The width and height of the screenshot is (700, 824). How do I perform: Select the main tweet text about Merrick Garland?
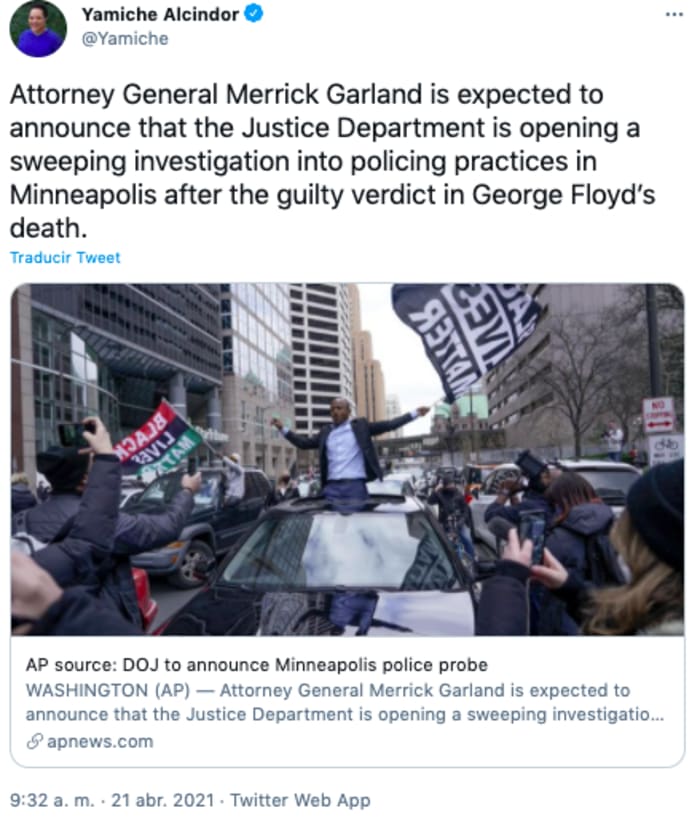point(333,161)
